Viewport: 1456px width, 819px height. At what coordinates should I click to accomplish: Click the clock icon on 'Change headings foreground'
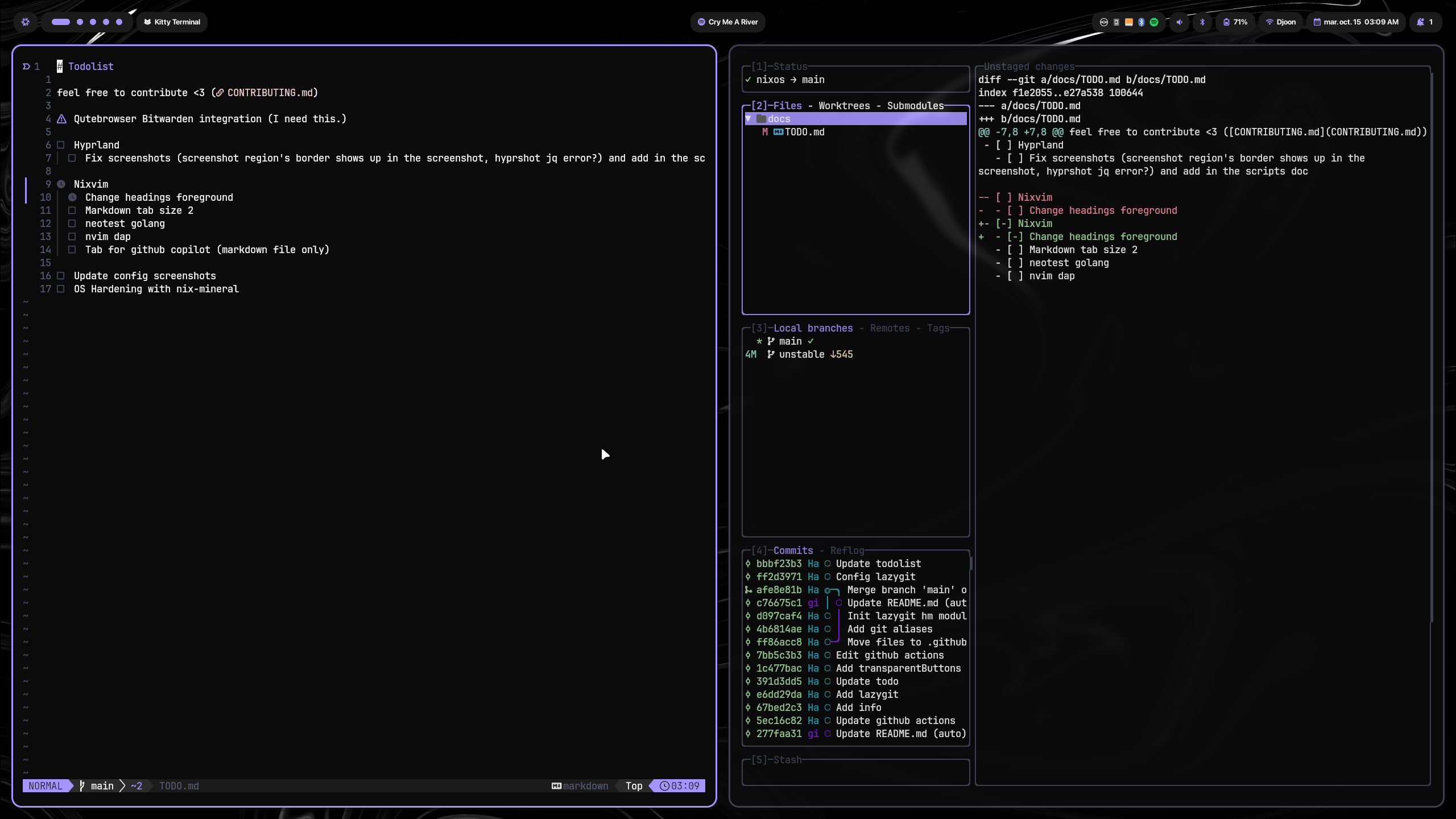[x=72, y=197]
